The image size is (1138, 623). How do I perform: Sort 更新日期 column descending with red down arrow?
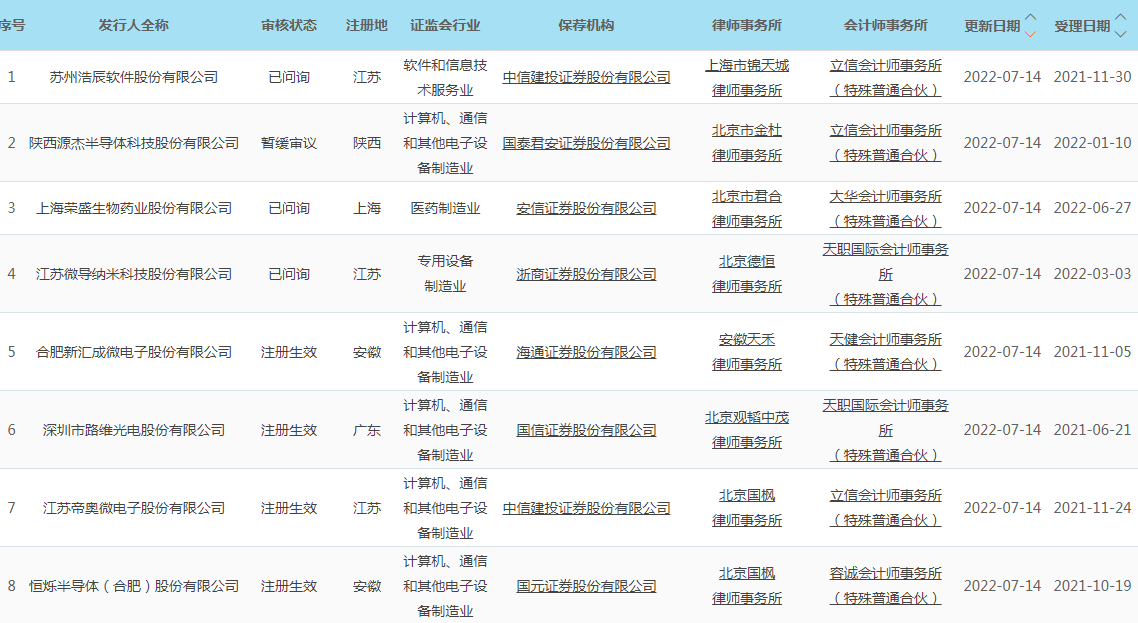(1031, 33)
